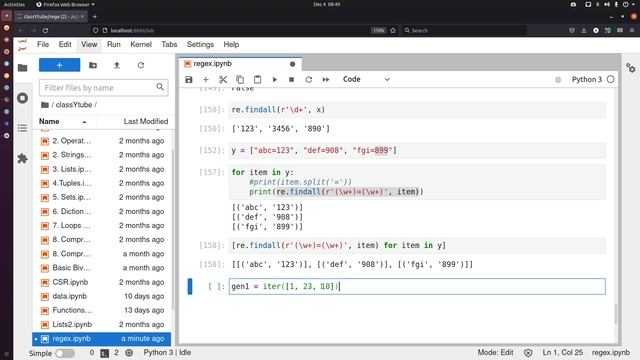Open 2. Strings... notebook file

point(102,155)
